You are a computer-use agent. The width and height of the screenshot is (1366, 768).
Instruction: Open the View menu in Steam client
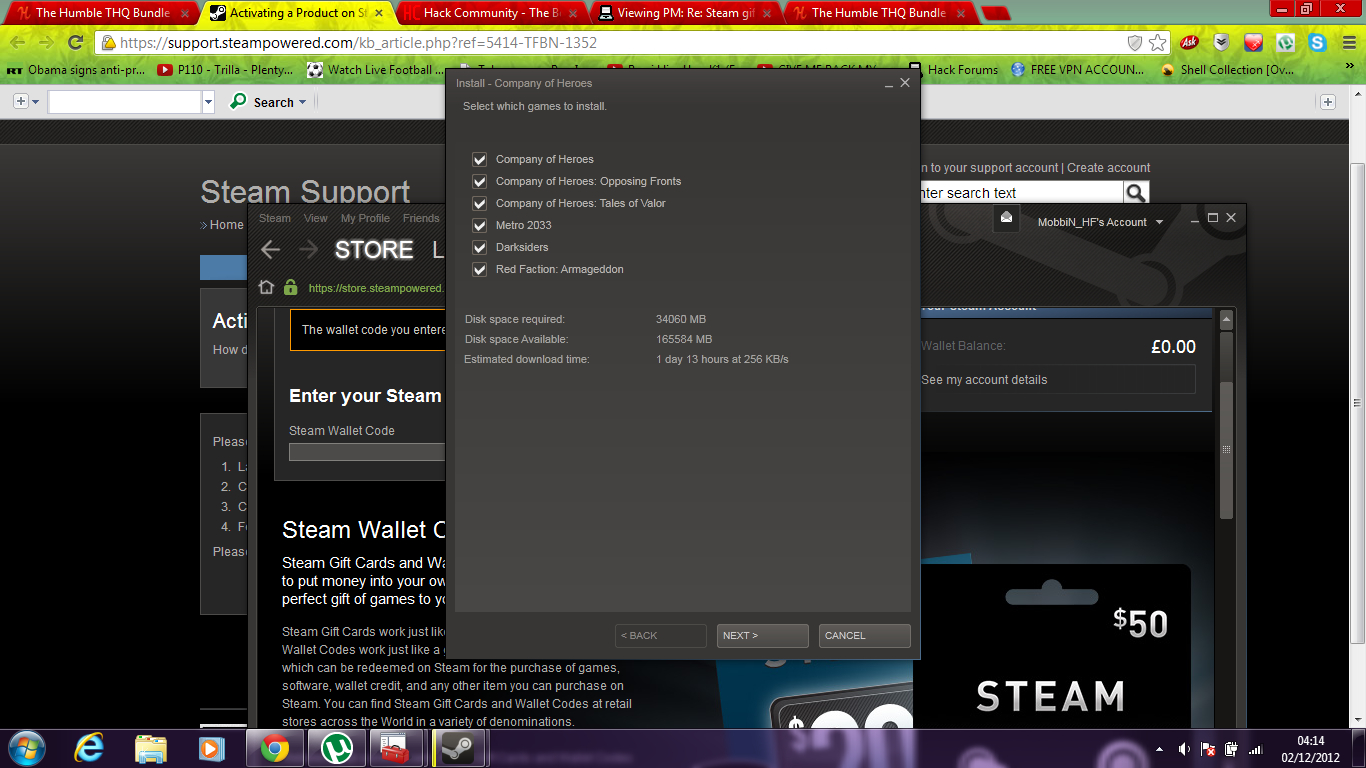pos(316,218)
